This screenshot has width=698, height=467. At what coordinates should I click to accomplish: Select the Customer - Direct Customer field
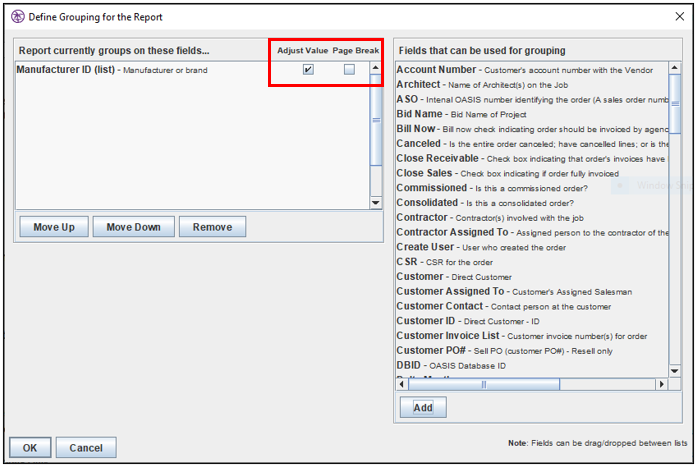tap(532, 276)
